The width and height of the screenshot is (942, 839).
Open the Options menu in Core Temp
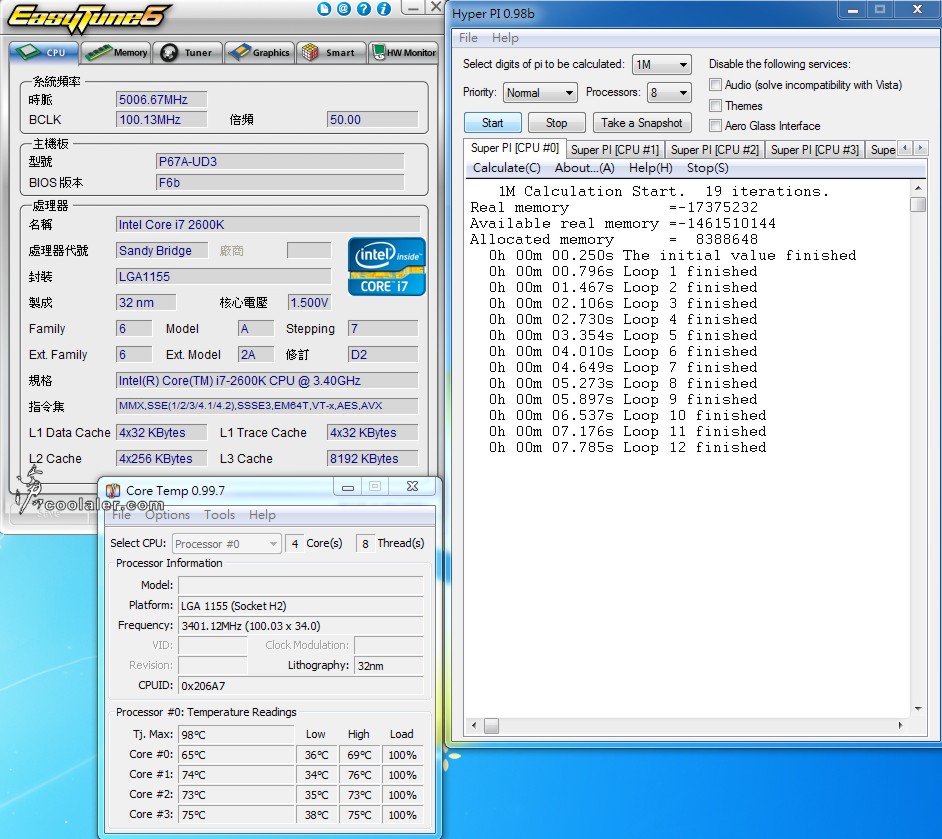167,515
